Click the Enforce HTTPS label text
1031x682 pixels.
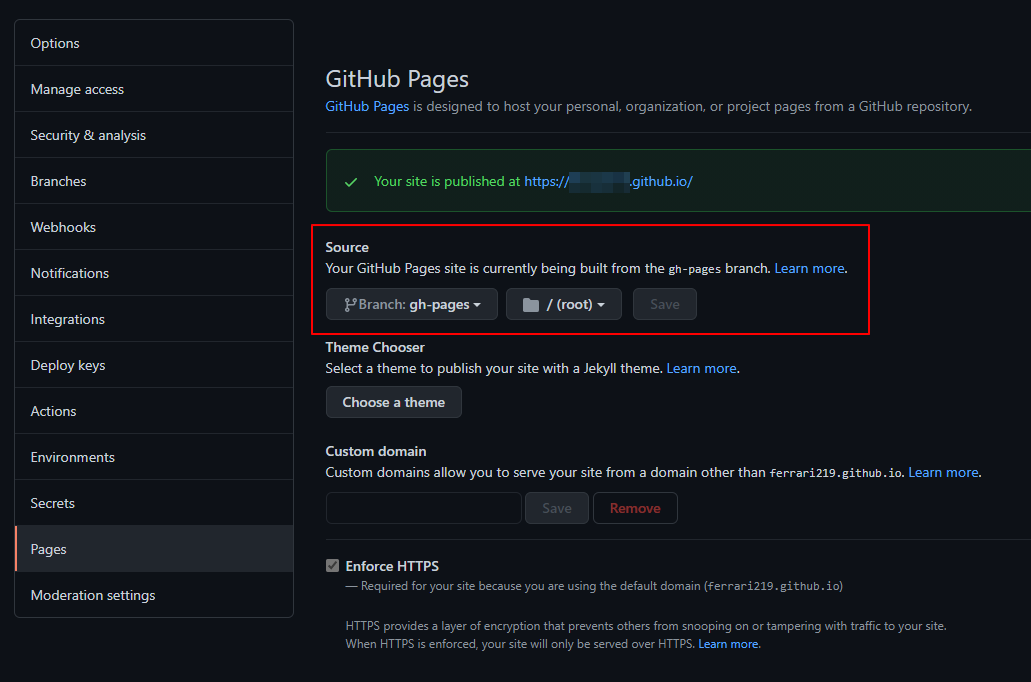coord(392,566)
